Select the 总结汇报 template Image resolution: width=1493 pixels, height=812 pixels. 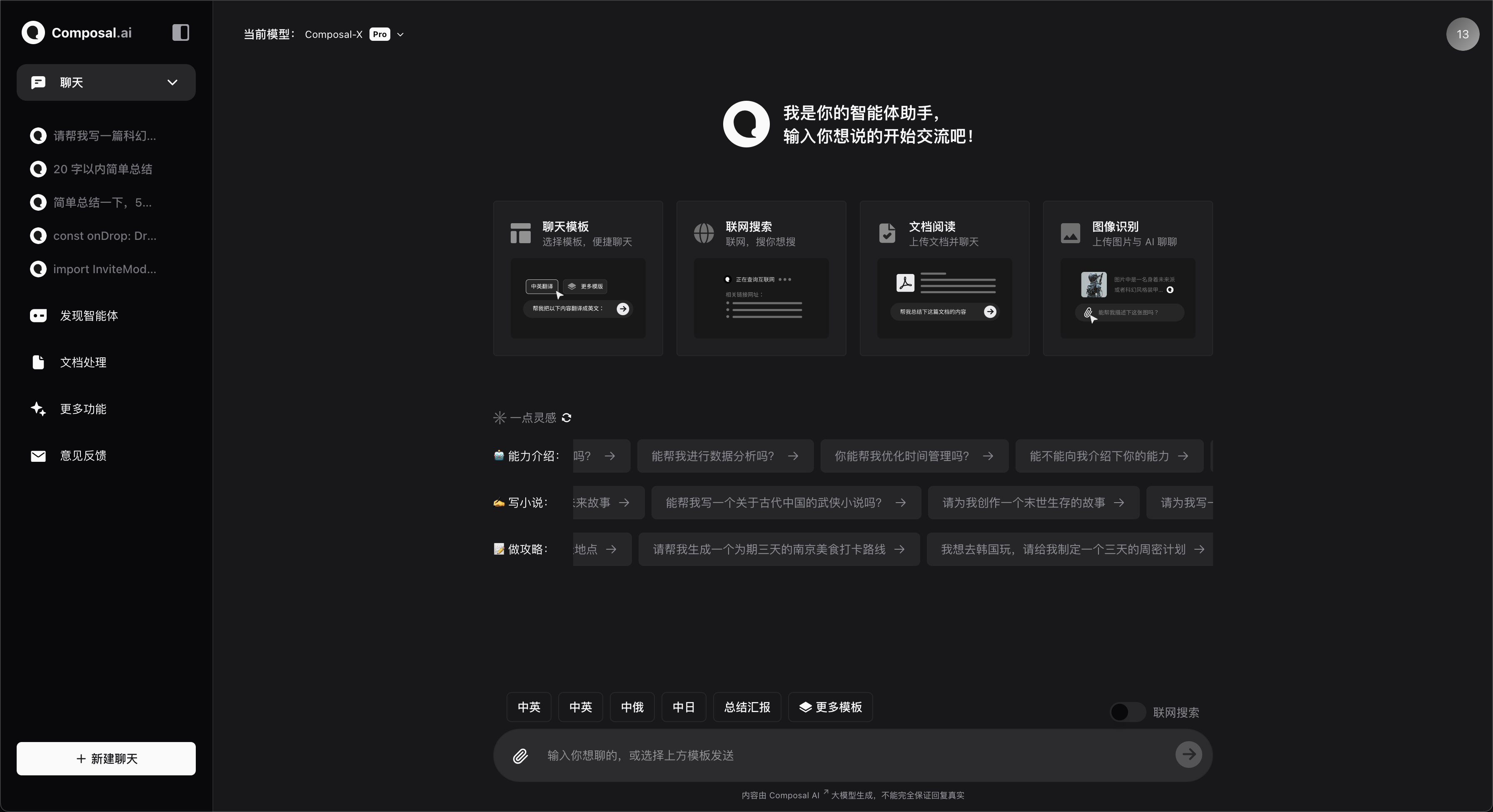point(746,707)
